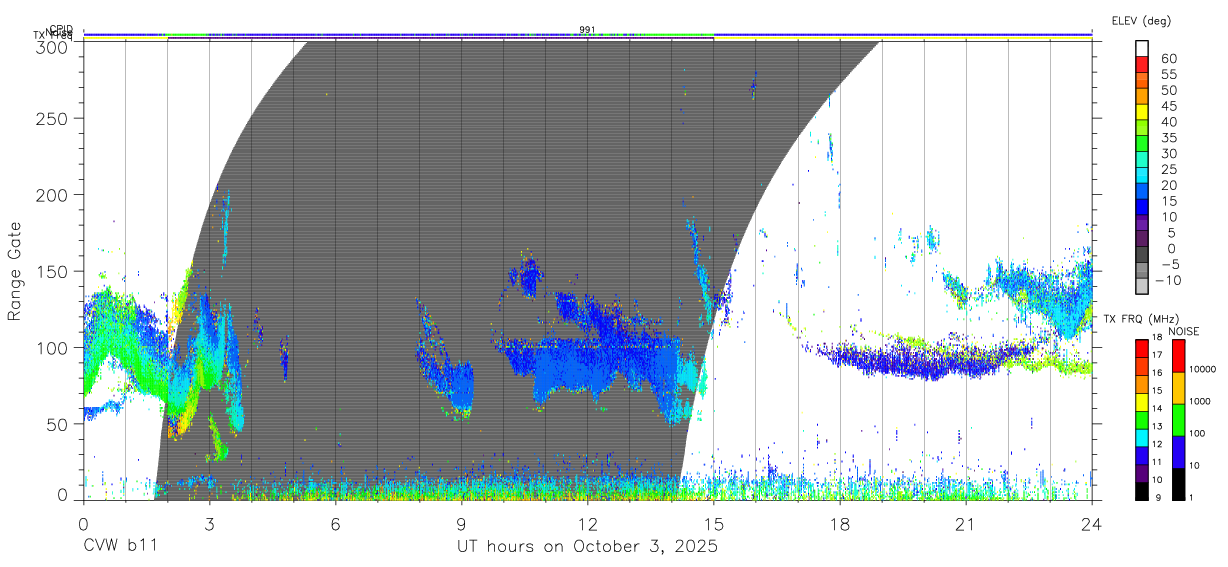Image resolution: width=1228 pixels, height=567 pixels.
Task: Click the 'CVW b11' radar beam label
Action: tap(119, 547)
